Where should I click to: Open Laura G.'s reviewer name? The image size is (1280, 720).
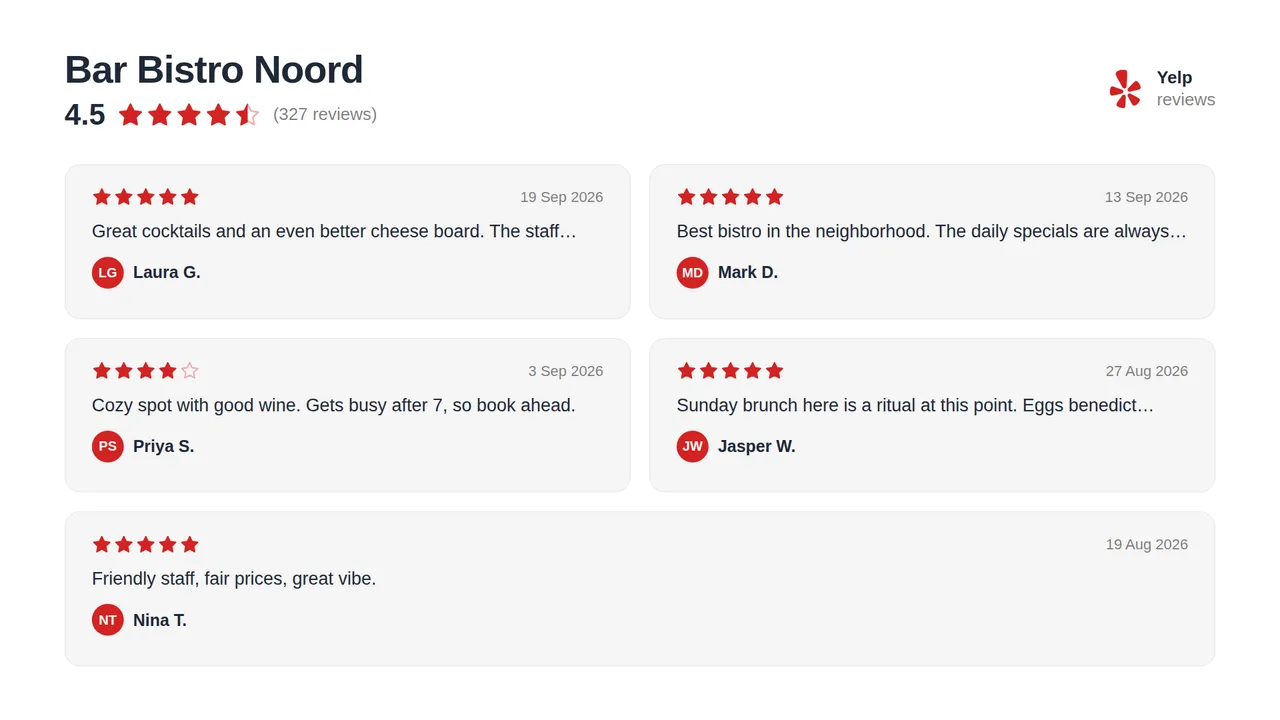pos(167,272)
